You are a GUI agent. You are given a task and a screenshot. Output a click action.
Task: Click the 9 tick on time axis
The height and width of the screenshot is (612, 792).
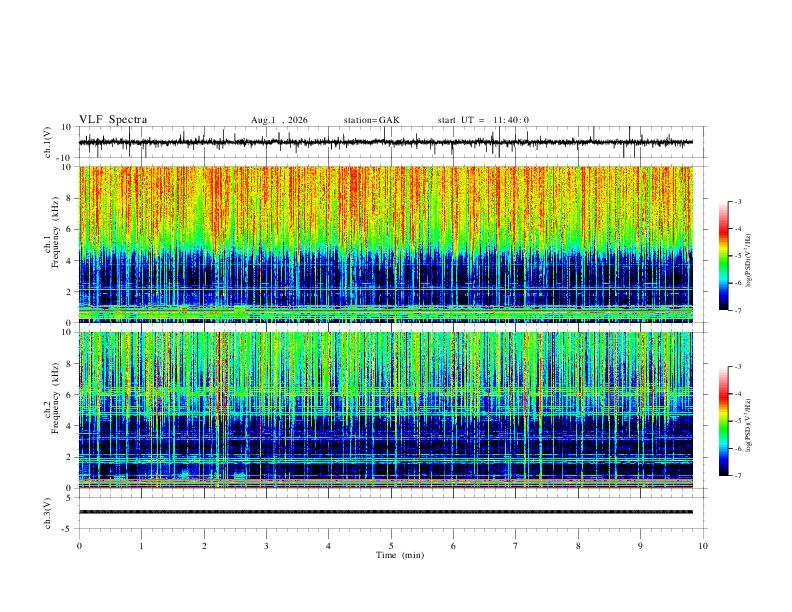pos(640,546)
